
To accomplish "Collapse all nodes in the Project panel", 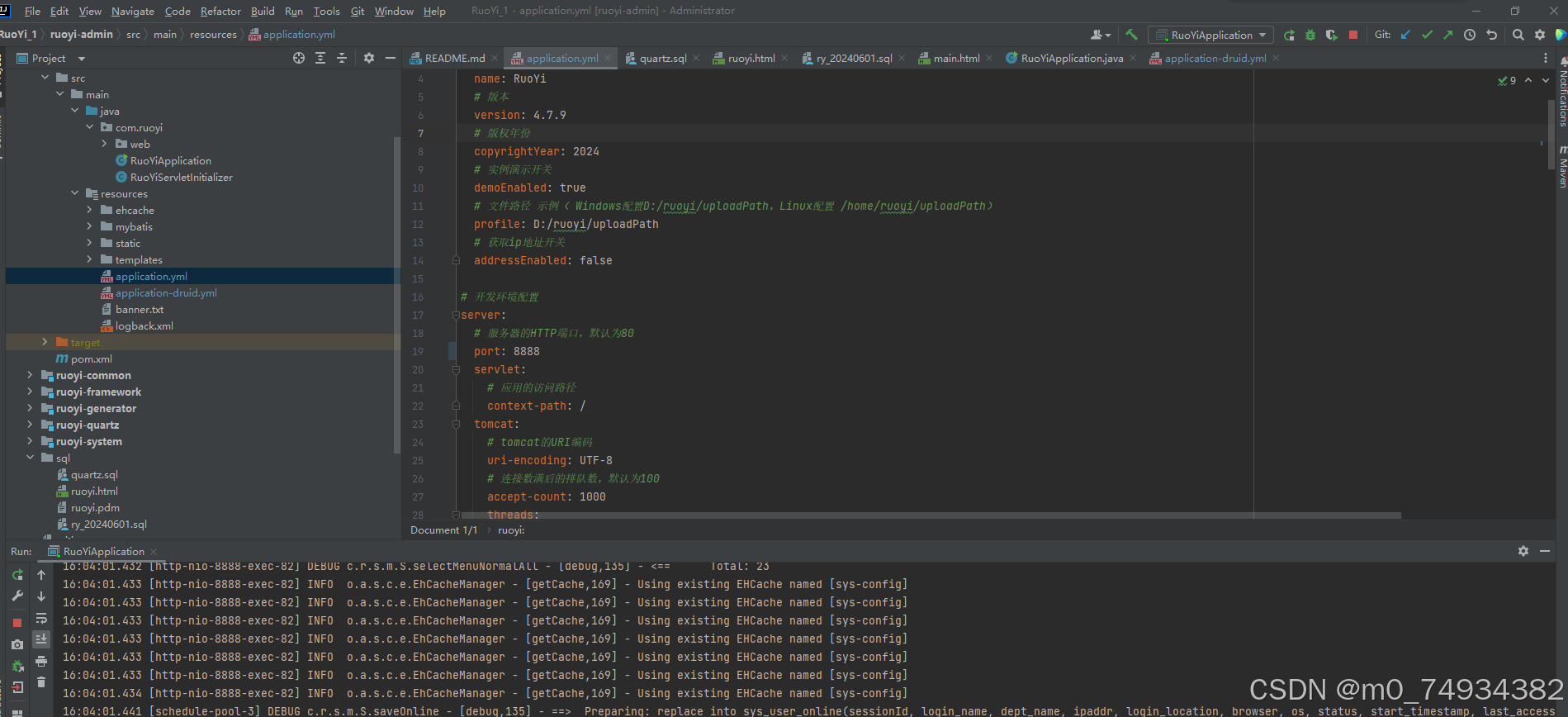I will [342, 58].
